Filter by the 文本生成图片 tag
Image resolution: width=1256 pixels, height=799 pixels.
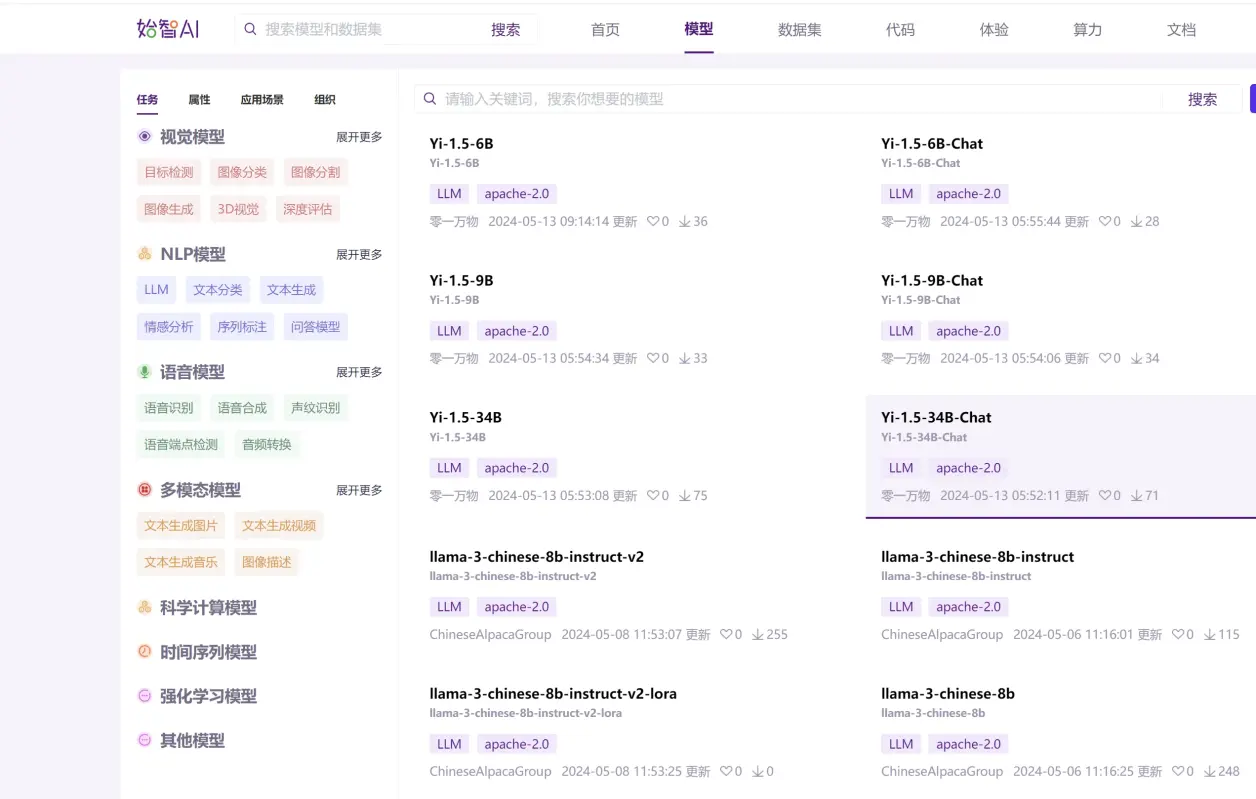pyautogui.click(x=181, y=526)
